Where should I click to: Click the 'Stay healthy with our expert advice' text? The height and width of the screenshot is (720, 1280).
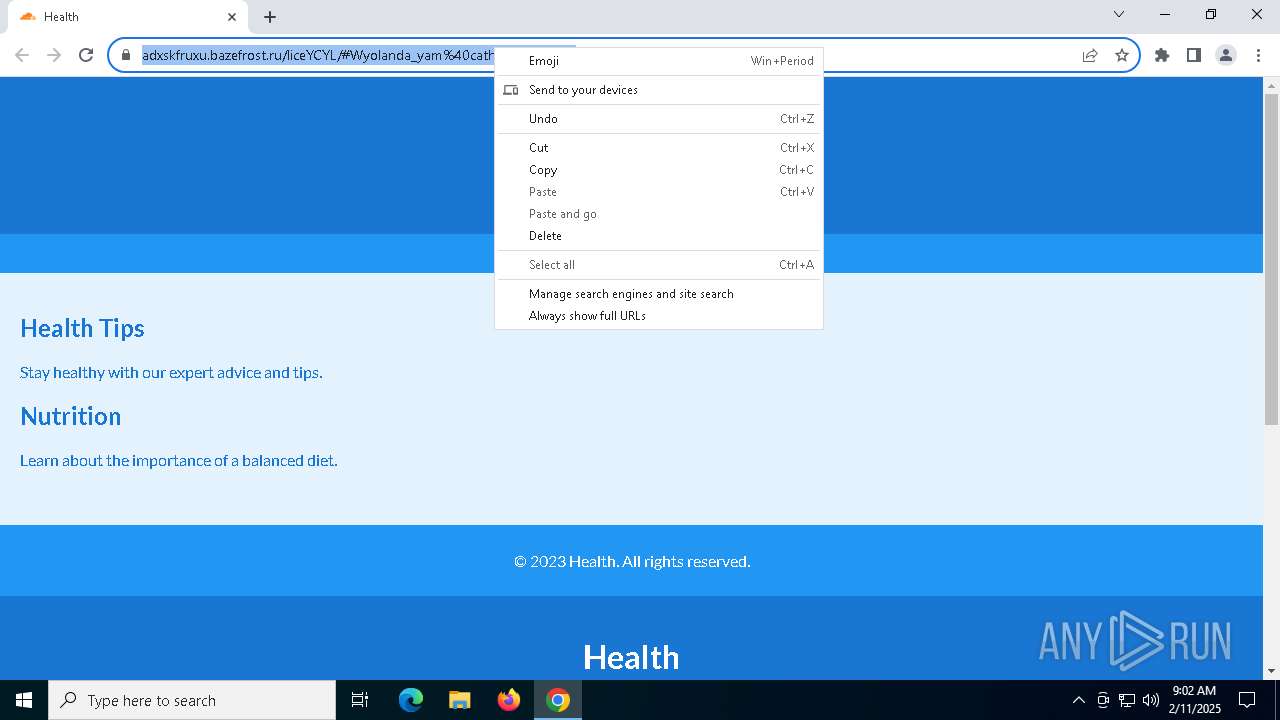[x=171, y=373]
